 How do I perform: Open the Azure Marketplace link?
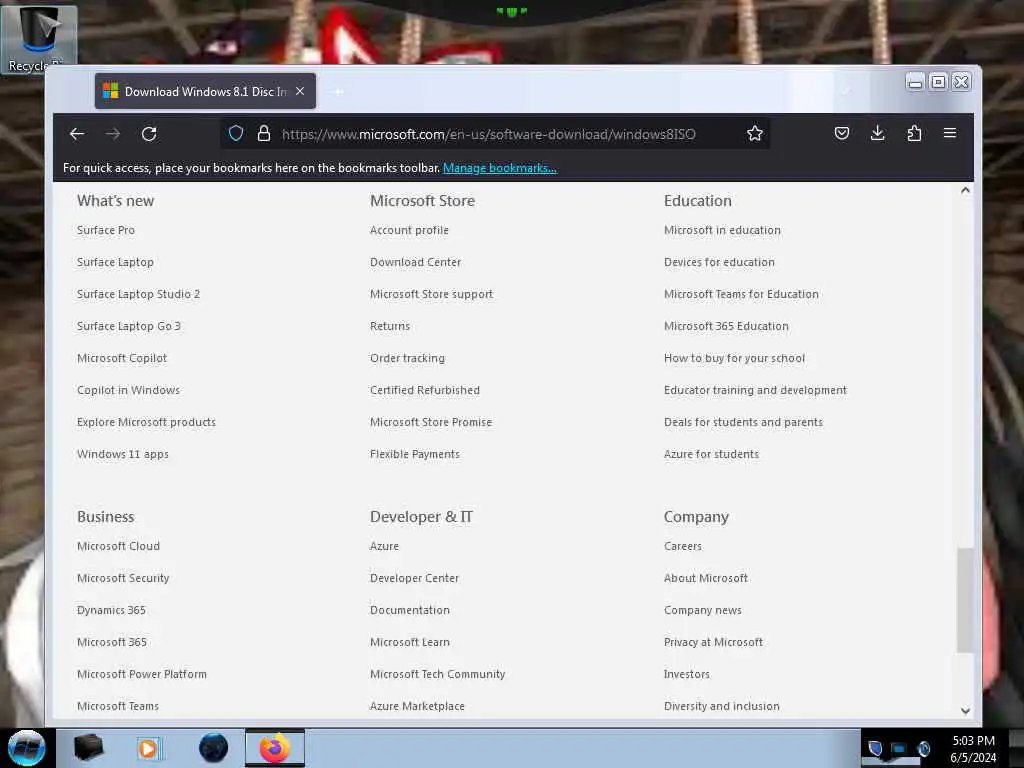click(417, 706)
